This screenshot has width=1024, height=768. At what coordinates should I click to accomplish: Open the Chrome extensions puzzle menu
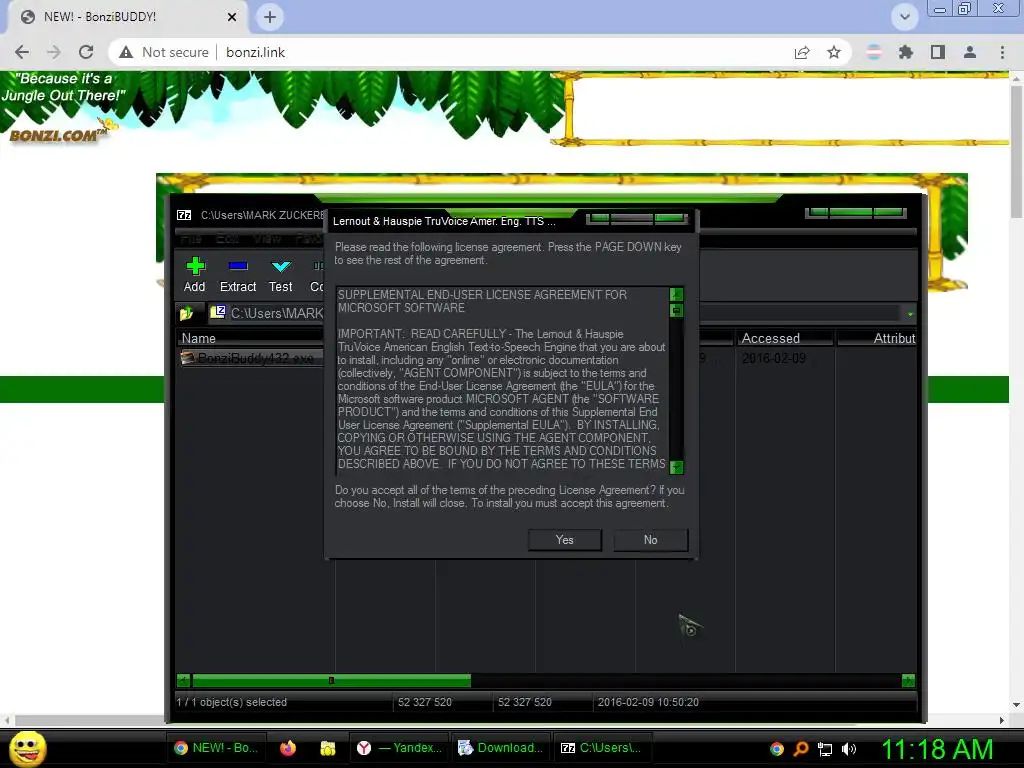click(906, 52)
